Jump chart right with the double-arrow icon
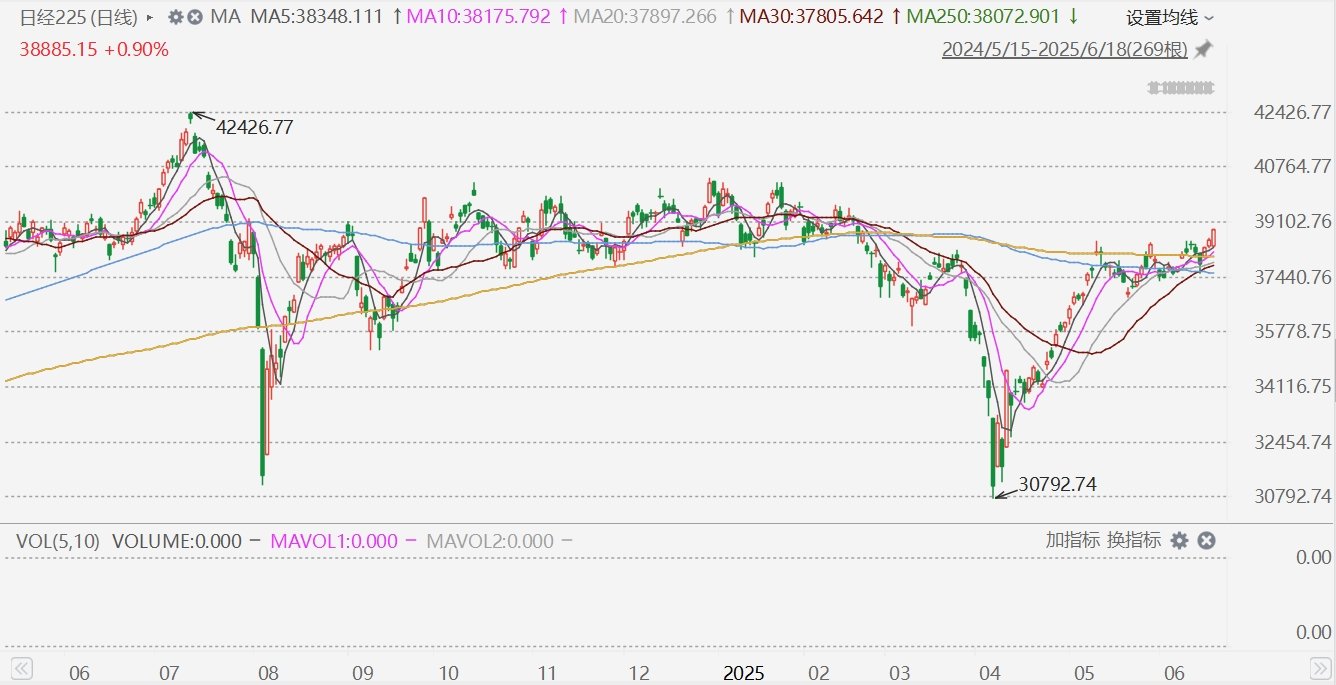This screenshot has height=685, width=1336. [x=1320, y=667]
